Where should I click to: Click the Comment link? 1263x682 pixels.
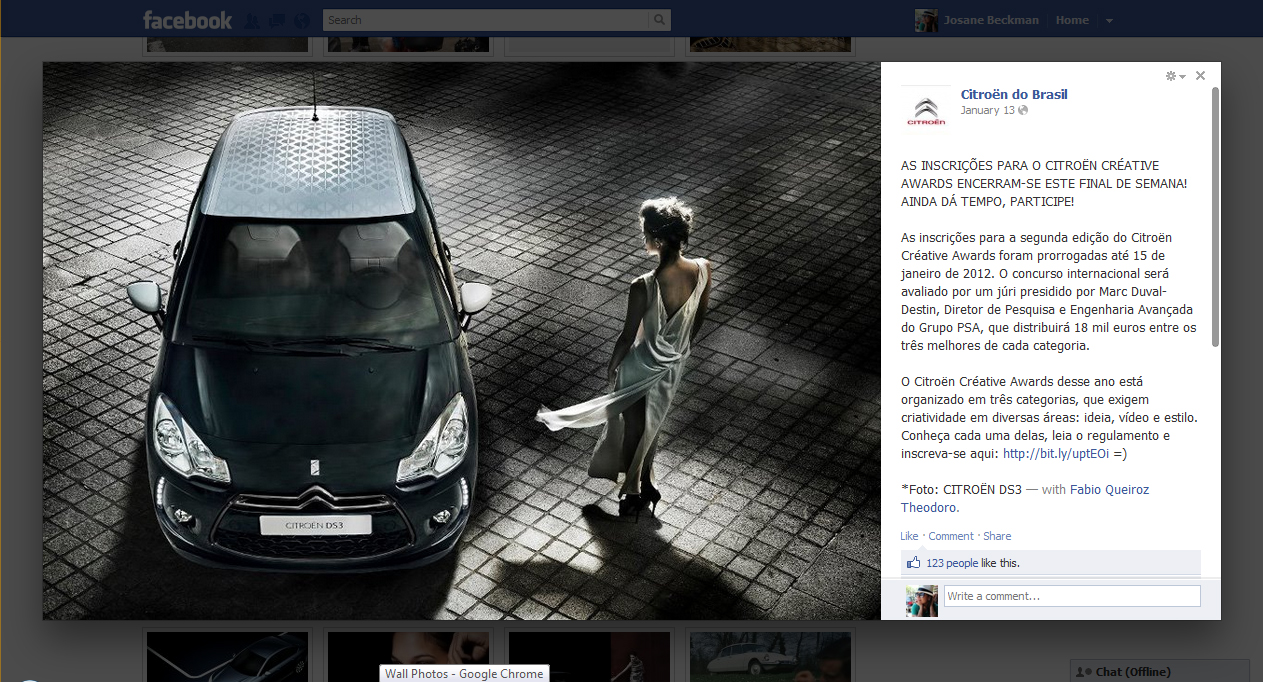pyautogui.click(x=950, y=536)
